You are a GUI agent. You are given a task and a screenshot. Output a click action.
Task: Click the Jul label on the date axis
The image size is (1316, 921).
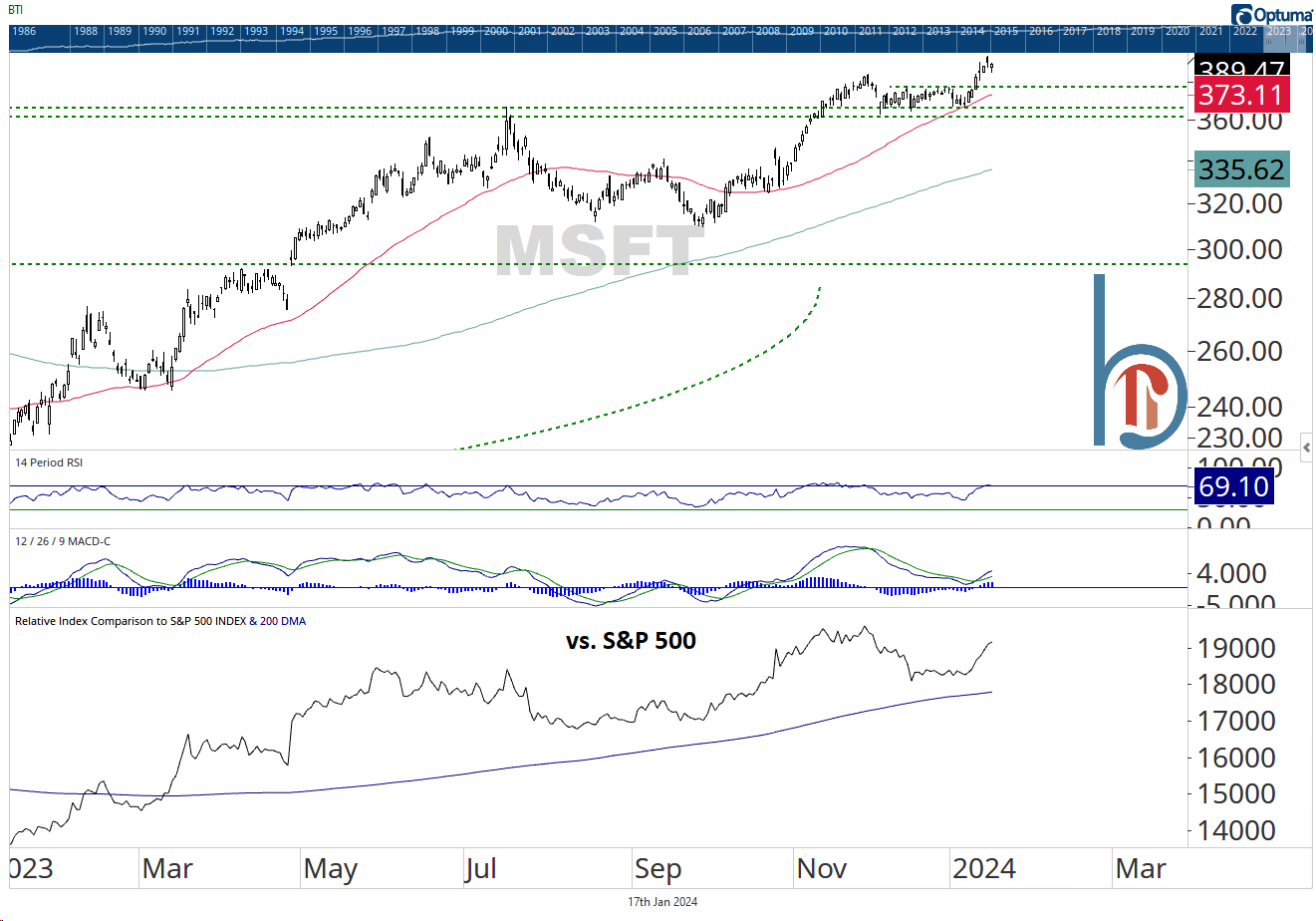point(481,869)
